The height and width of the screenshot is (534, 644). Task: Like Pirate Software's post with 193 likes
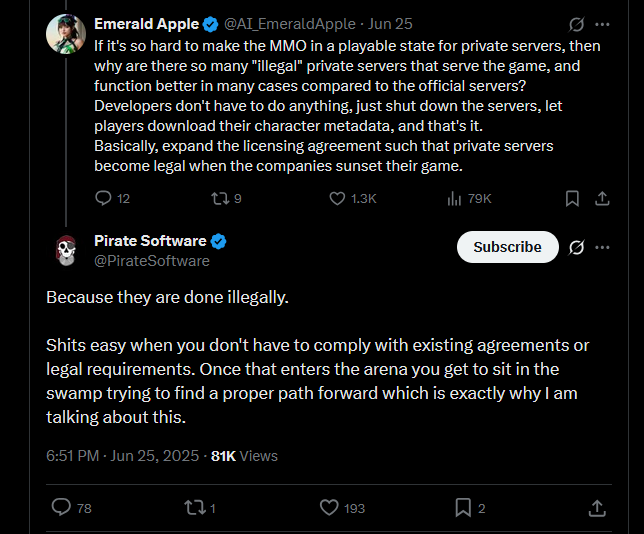342,508
